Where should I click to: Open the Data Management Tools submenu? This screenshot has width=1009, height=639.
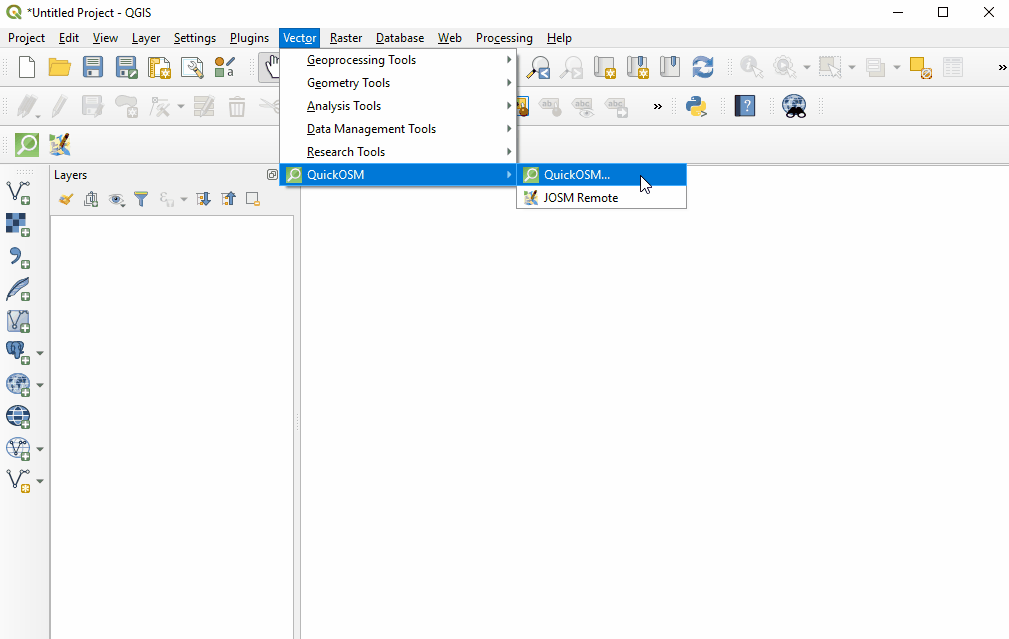coord(398,129)
